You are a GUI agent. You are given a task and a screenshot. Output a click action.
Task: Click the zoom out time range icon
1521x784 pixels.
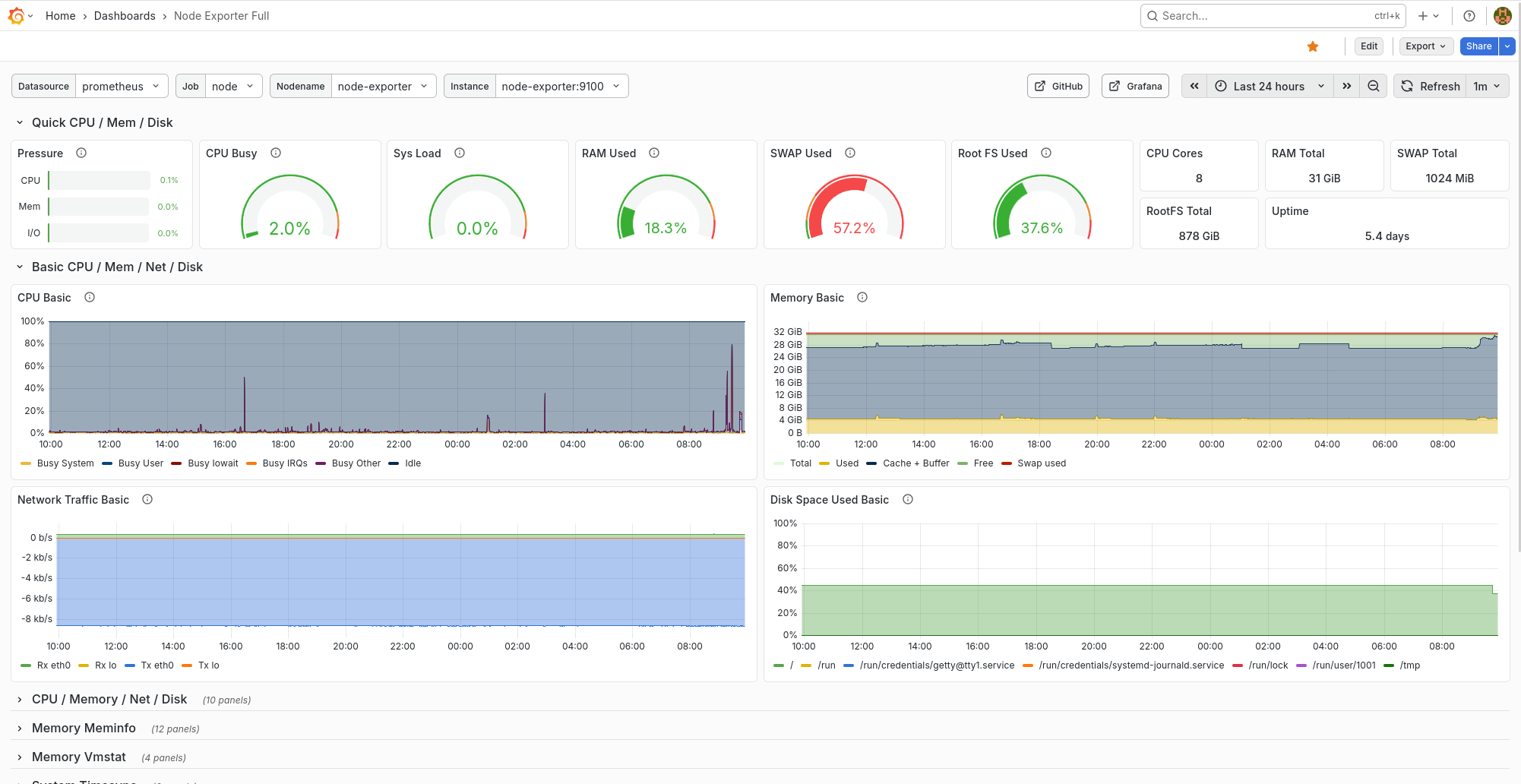(1373, 86)
